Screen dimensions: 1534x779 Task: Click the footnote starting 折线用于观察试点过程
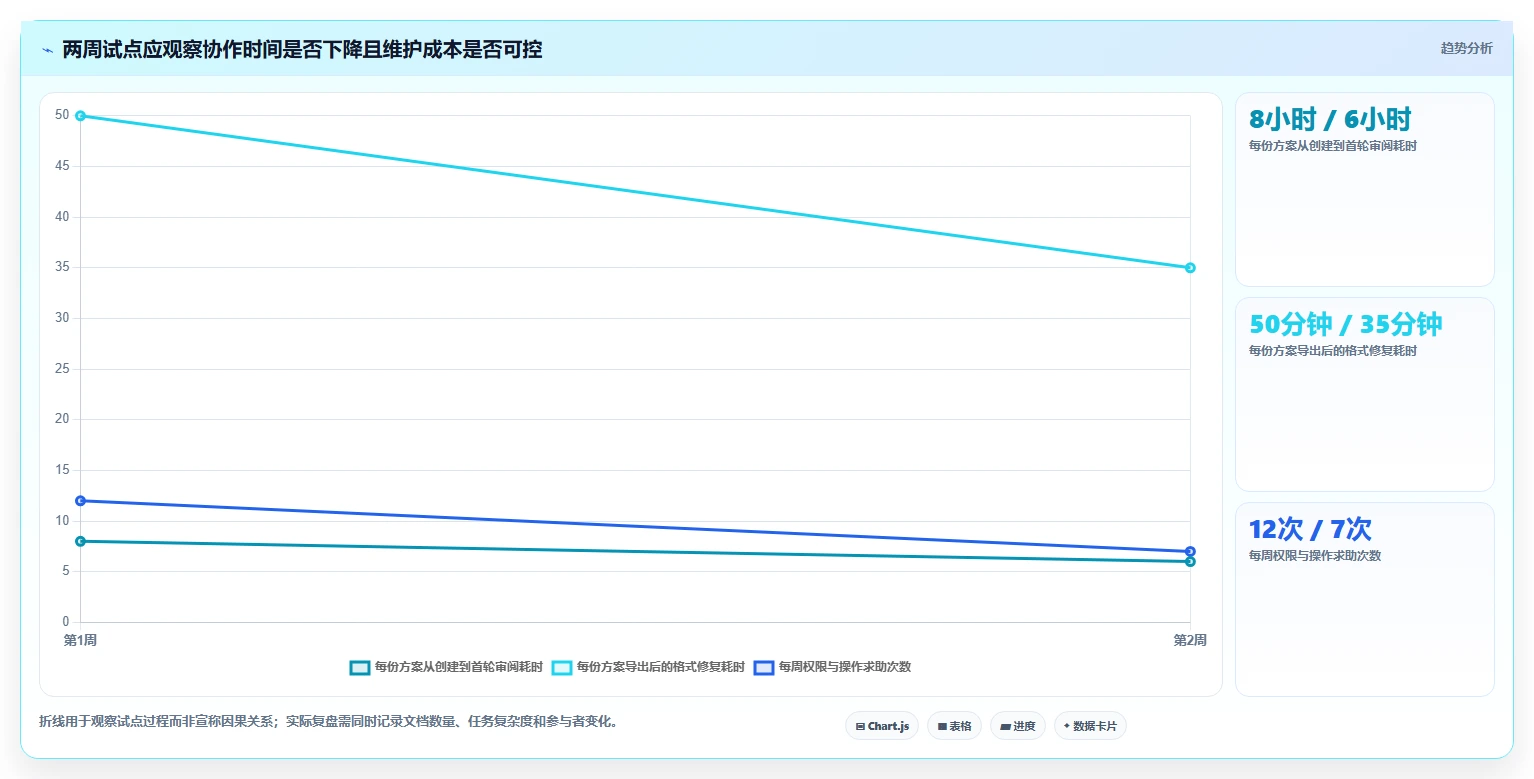pos(328,721)
